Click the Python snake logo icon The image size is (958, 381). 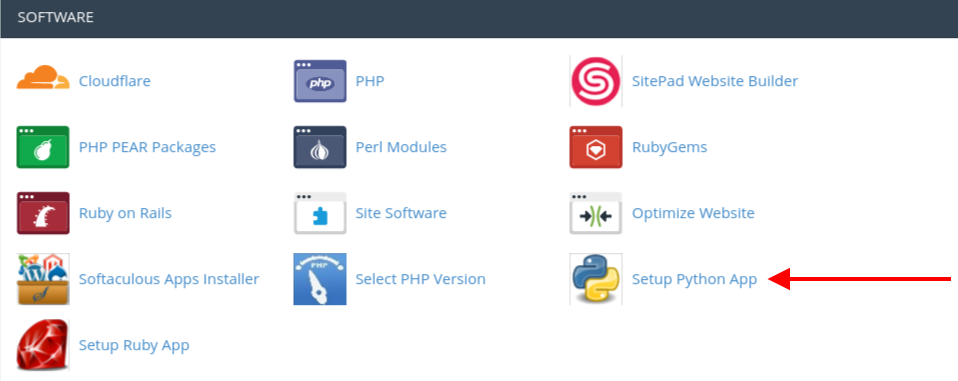596,279
